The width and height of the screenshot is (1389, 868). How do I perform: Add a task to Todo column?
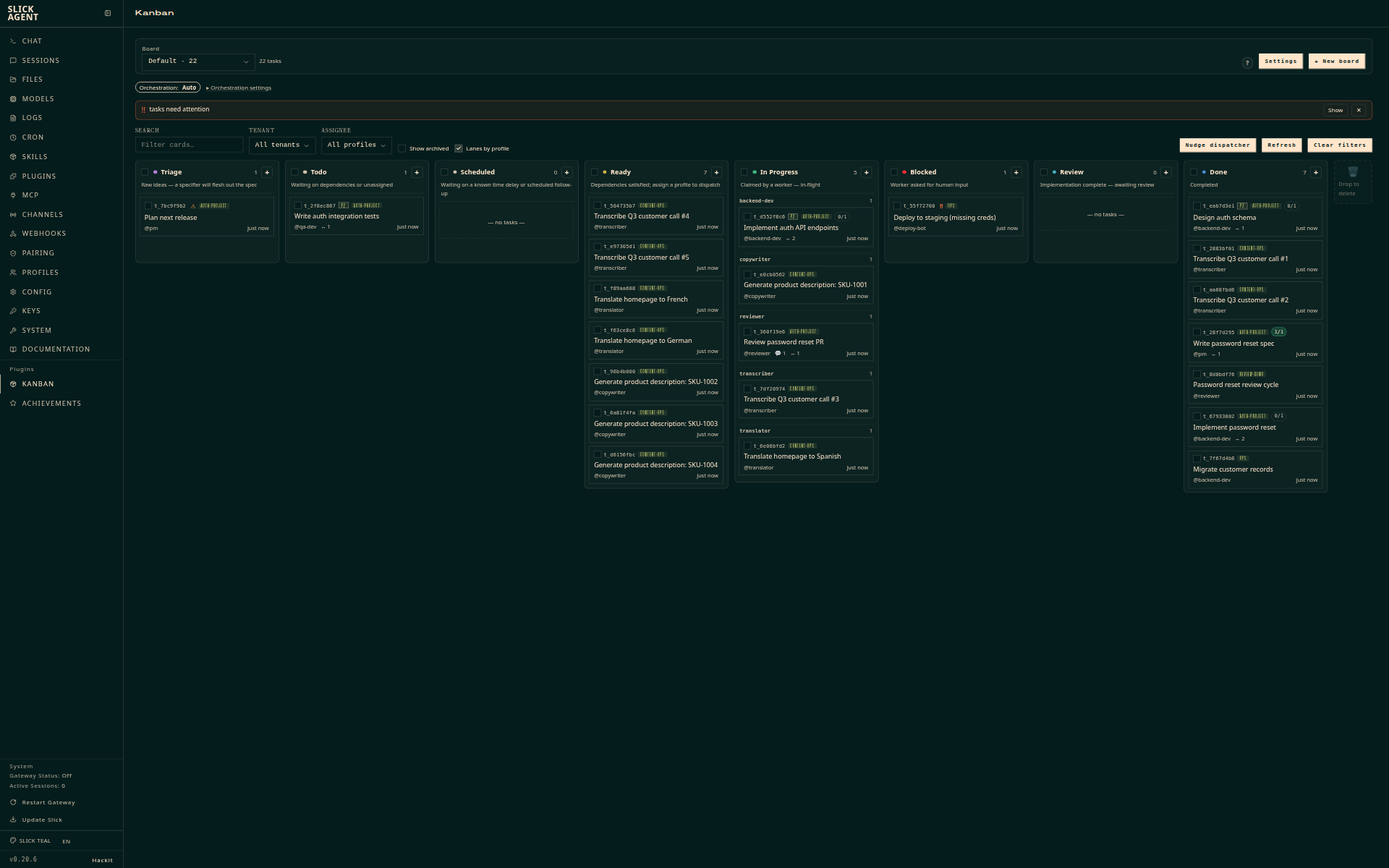coord(417,173)
